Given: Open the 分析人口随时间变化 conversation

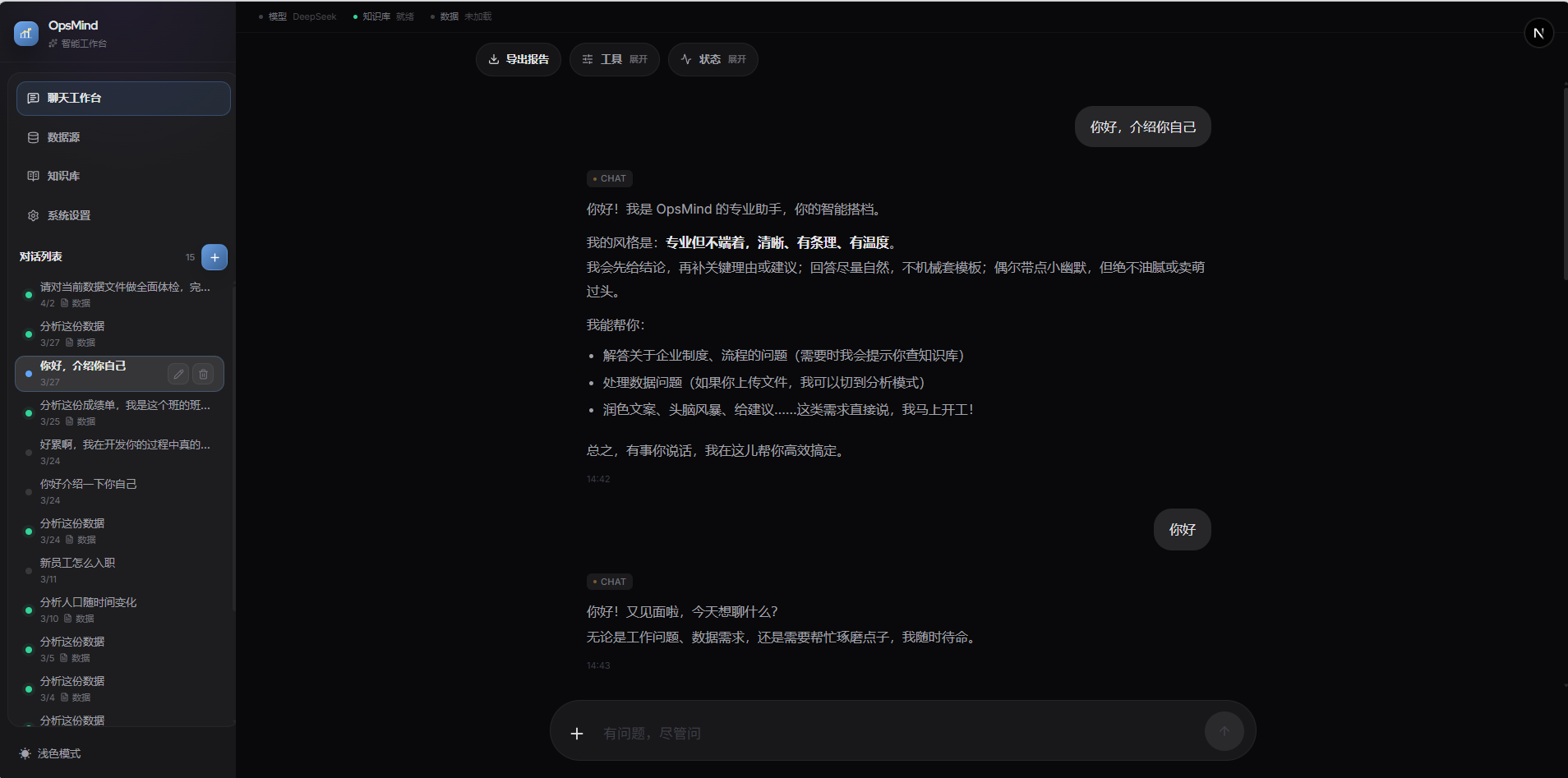Looking at the screenshot, I should 89,601.
